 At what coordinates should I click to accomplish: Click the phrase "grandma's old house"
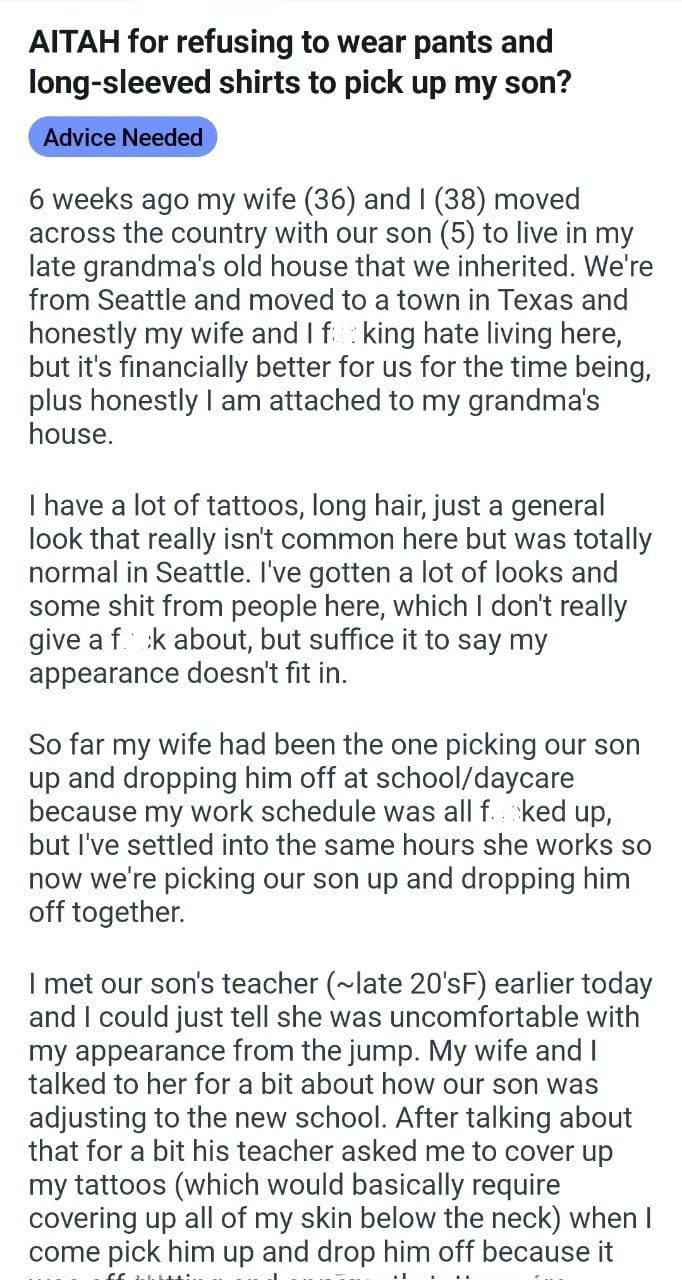[x=215, y=267]
